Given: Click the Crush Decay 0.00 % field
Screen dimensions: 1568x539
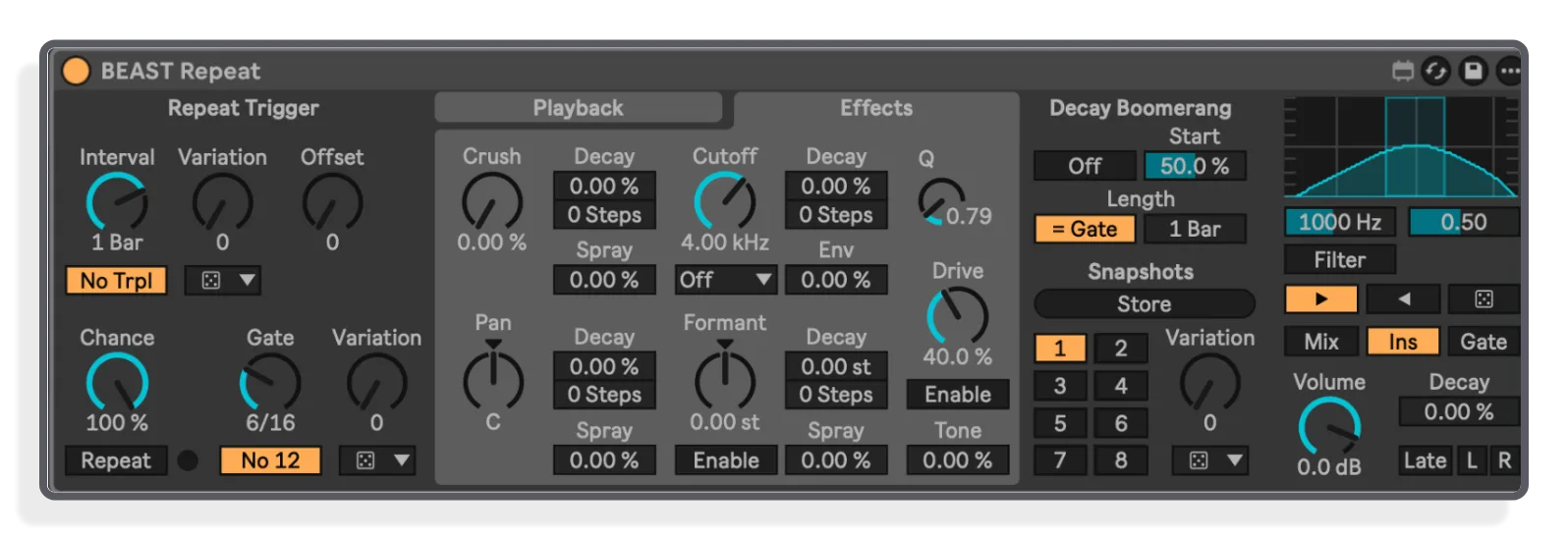Looking at the screenshot, I should click(x=604, y=186).
